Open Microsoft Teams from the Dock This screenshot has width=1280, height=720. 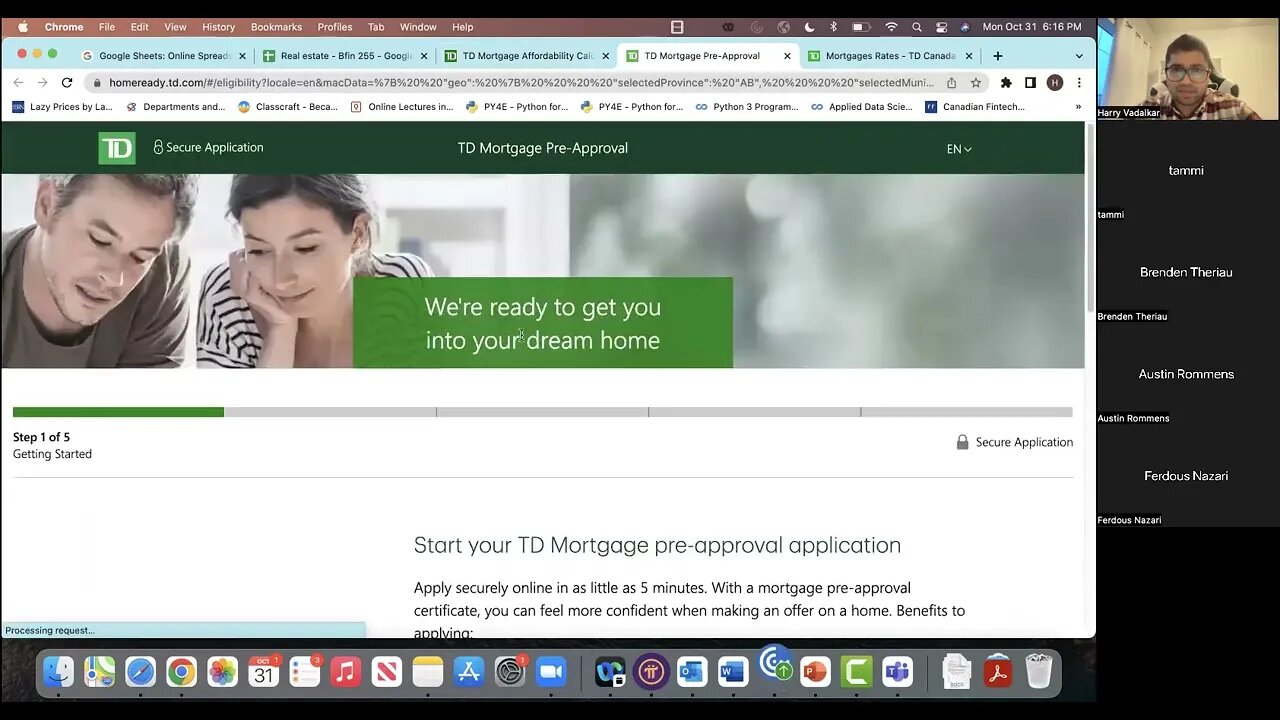click(x=897, y=672)
